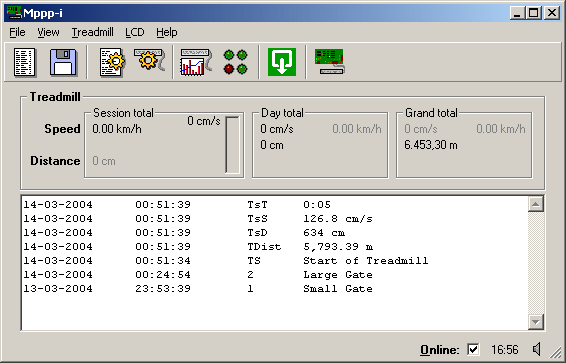Click the log scrollbar down arrow
This screenshot has width=566, height=363.
click(536, 322)
